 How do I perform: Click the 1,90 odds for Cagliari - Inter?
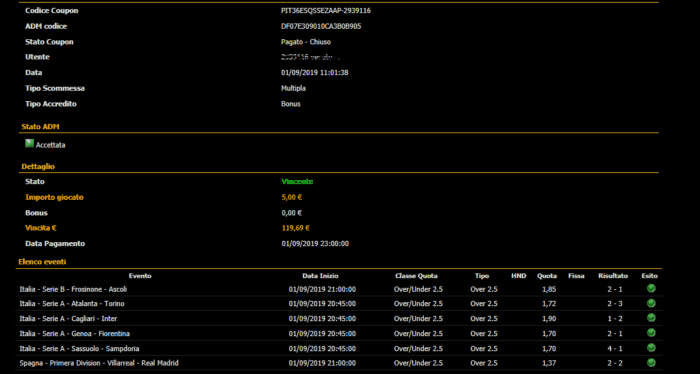[549, 319]
